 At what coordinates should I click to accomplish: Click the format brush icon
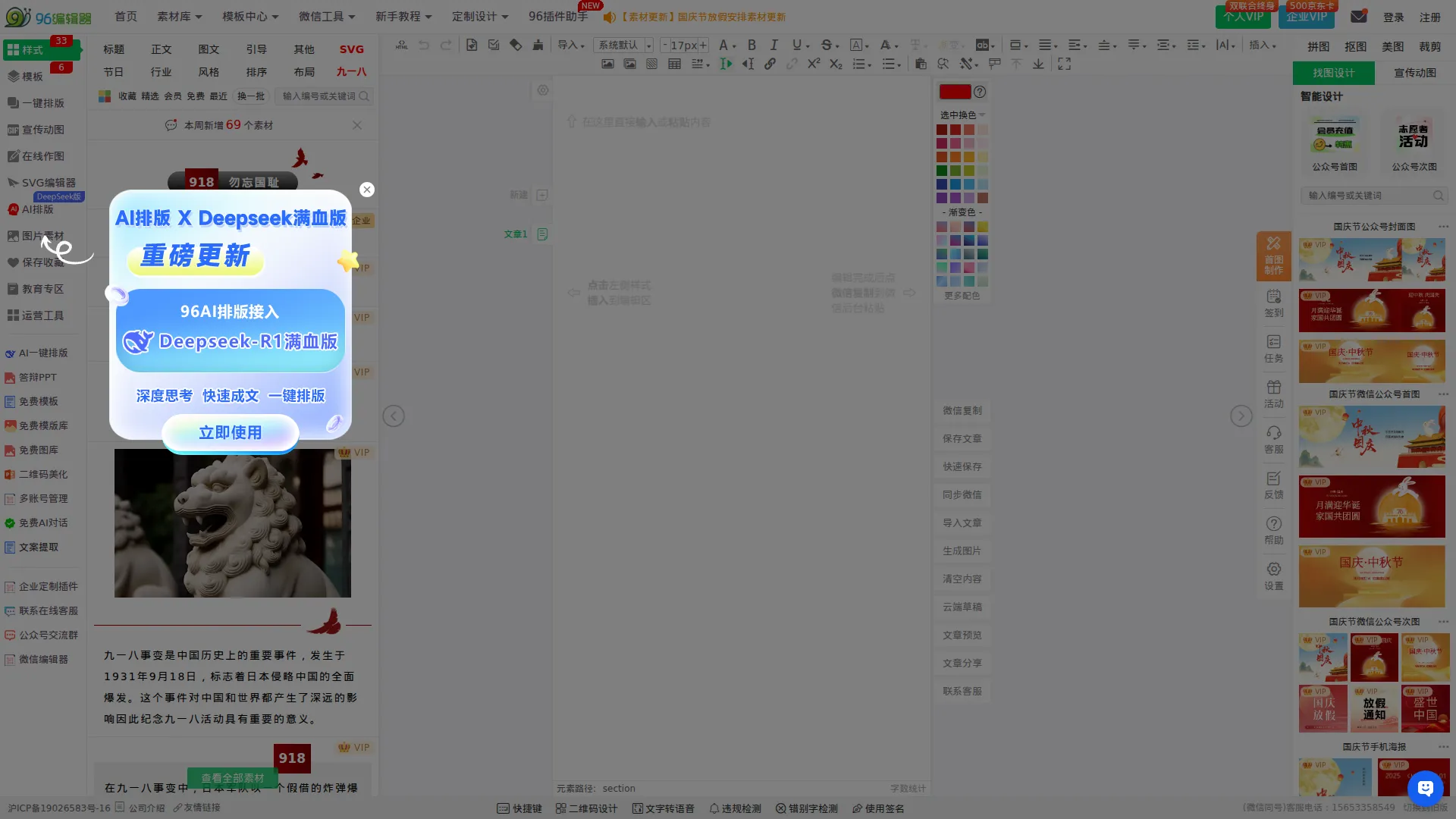538,45
